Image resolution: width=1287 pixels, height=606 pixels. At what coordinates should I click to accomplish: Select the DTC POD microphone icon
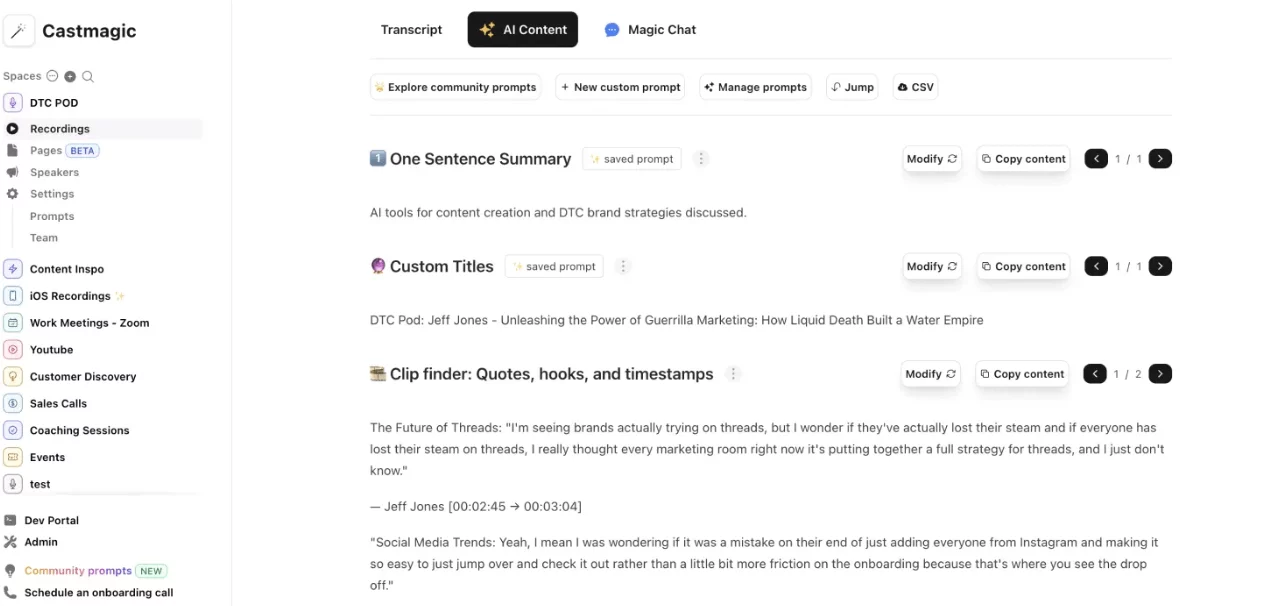coord(10,102)
